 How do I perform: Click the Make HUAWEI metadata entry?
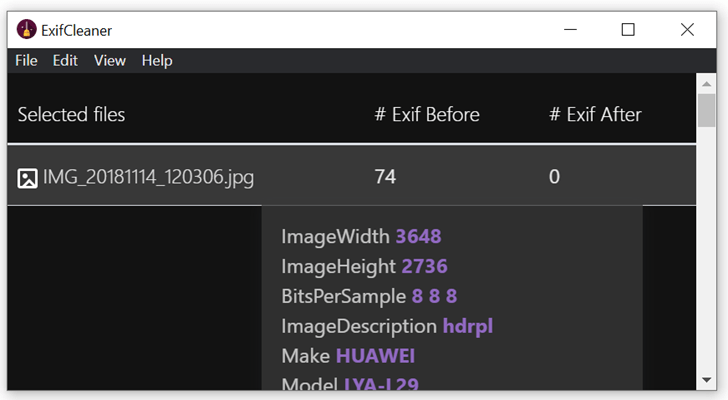click(x=348, y=356)
